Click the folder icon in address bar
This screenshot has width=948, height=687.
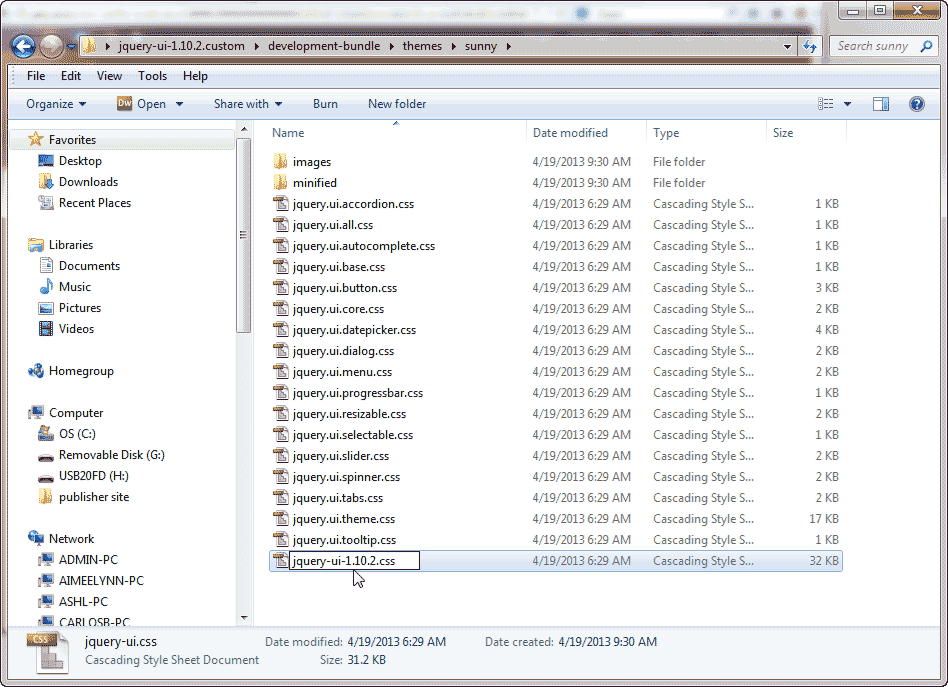point(89,46)
